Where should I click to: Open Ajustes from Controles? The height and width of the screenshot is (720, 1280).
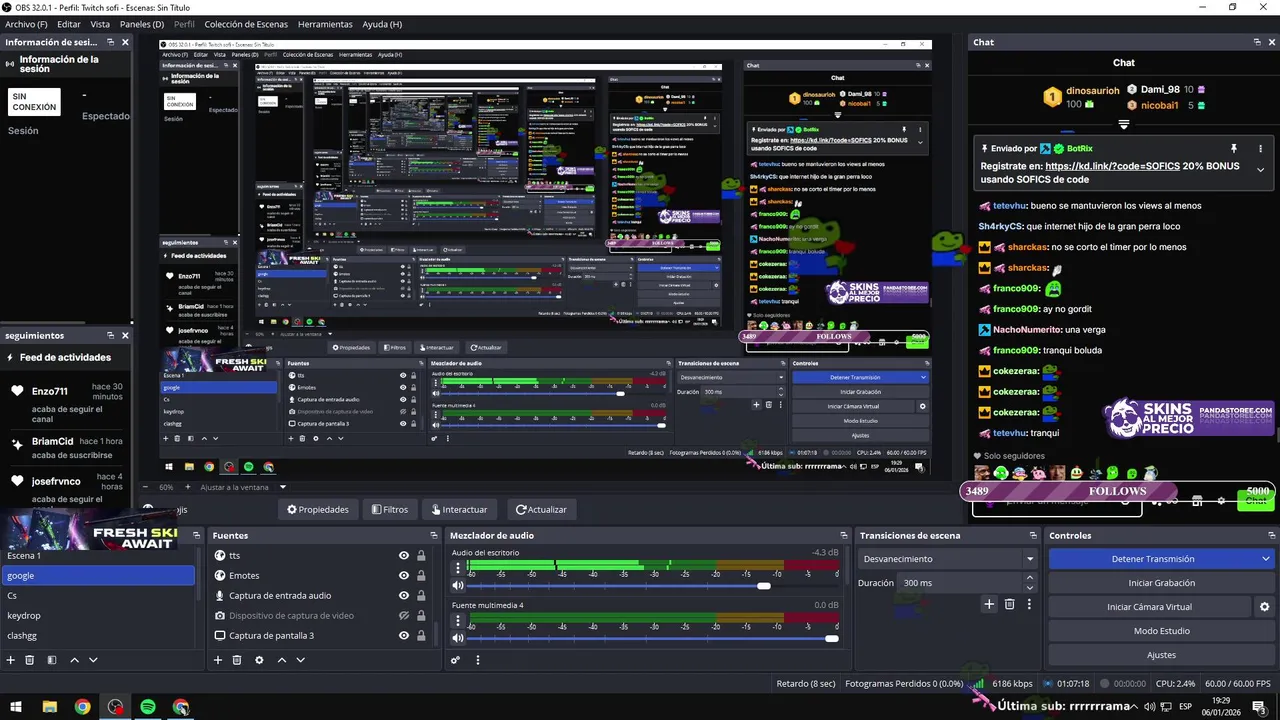coord(1161,655)
